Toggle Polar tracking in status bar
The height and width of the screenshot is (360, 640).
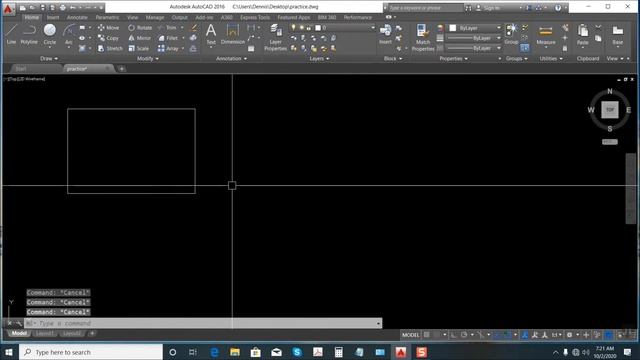click(464, 335)
